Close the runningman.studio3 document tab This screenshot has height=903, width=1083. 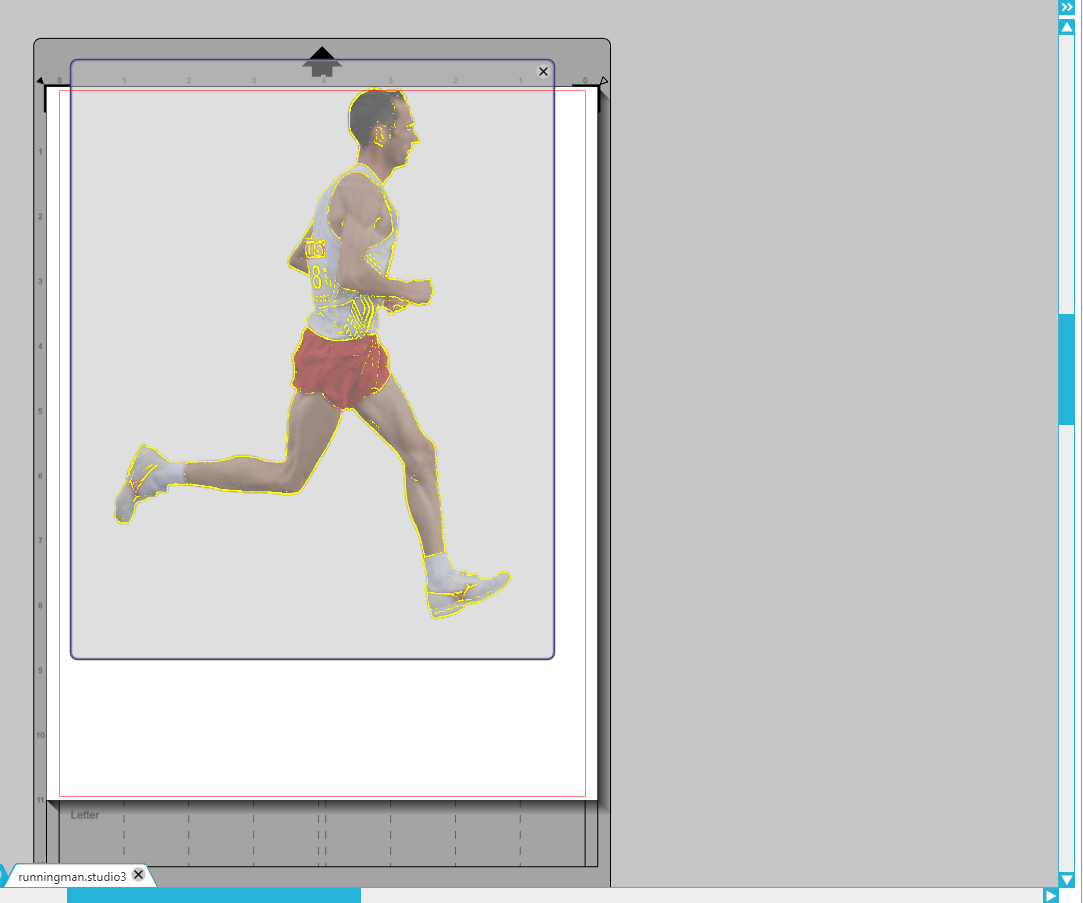click(136, 874)
